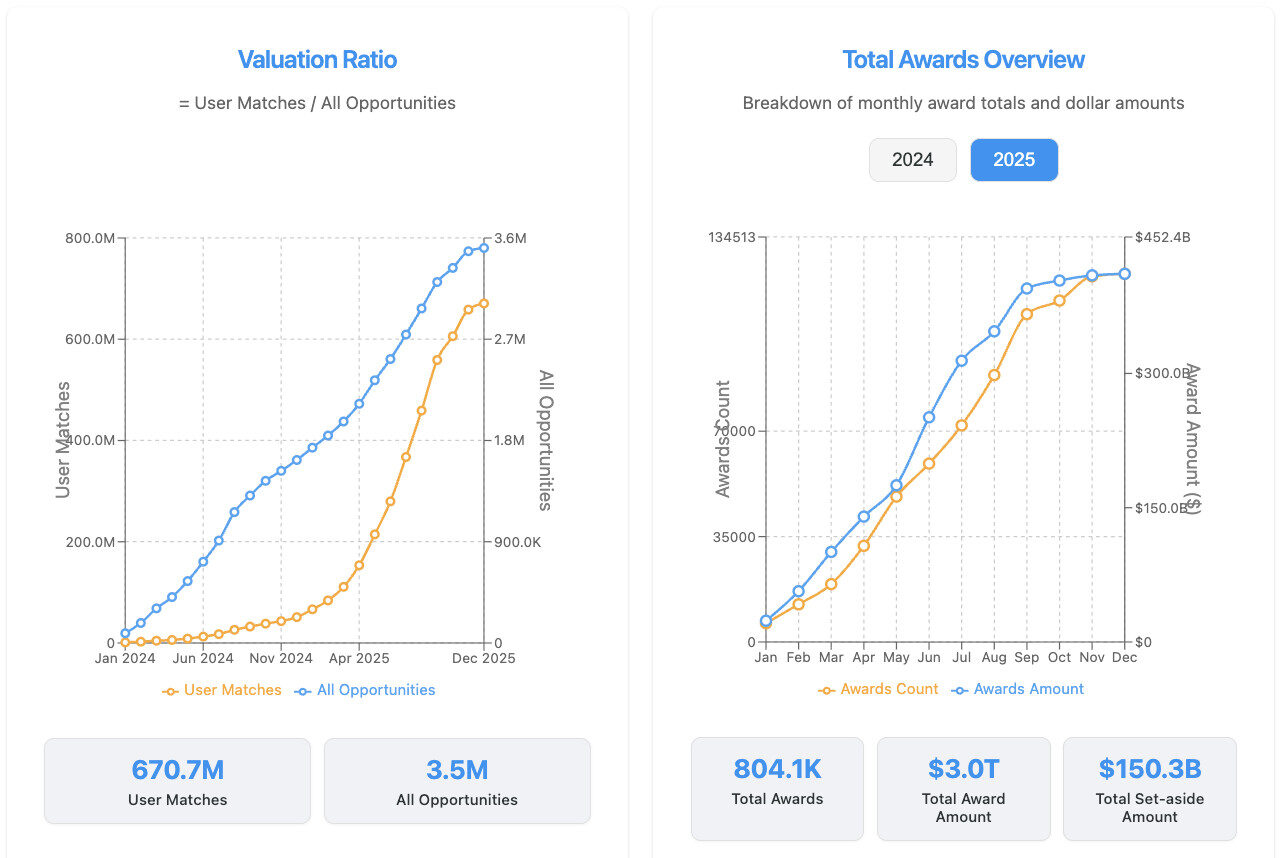Click blue All Opportunities legend marker icon
This screenshot has width=1282, height=858.
[x=304, y=691]
